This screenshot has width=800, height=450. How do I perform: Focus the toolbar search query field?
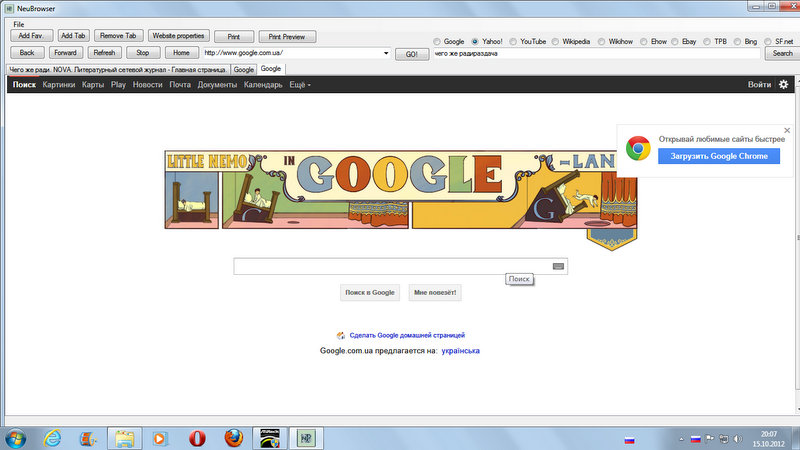(x=596, y=54)
